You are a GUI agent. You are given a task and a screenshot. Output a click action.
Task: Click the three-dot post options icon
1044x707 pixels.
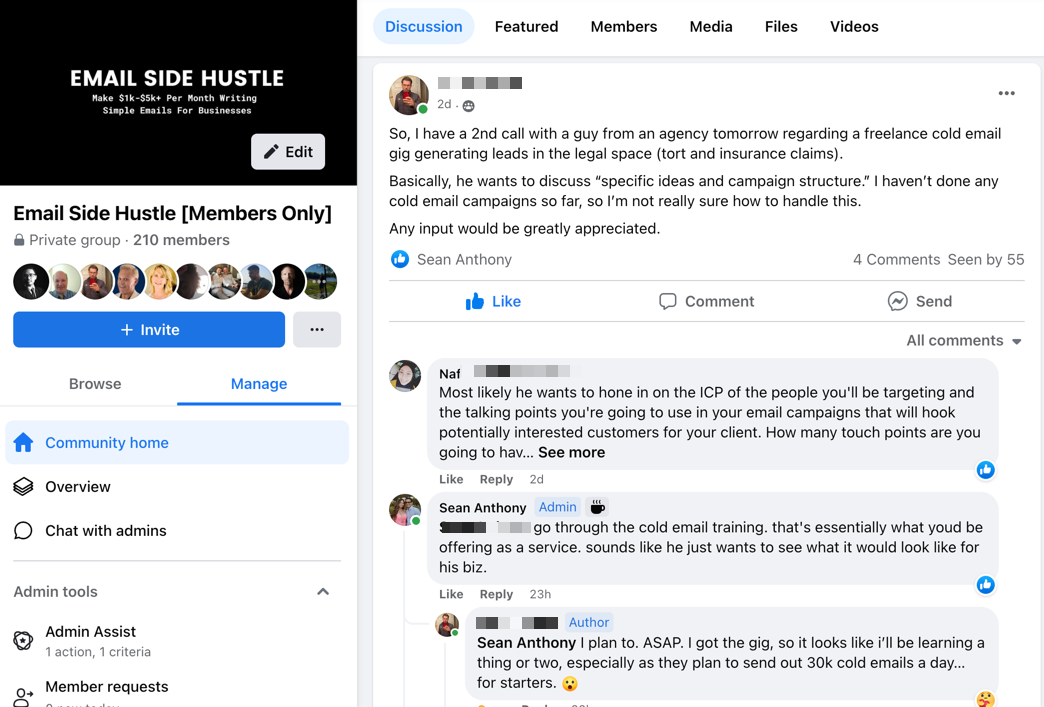tap(1006, 93)
